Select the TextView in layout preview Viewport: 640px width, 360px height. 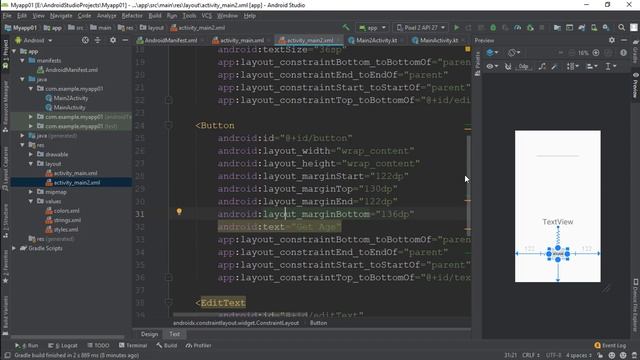click(558, 222)
